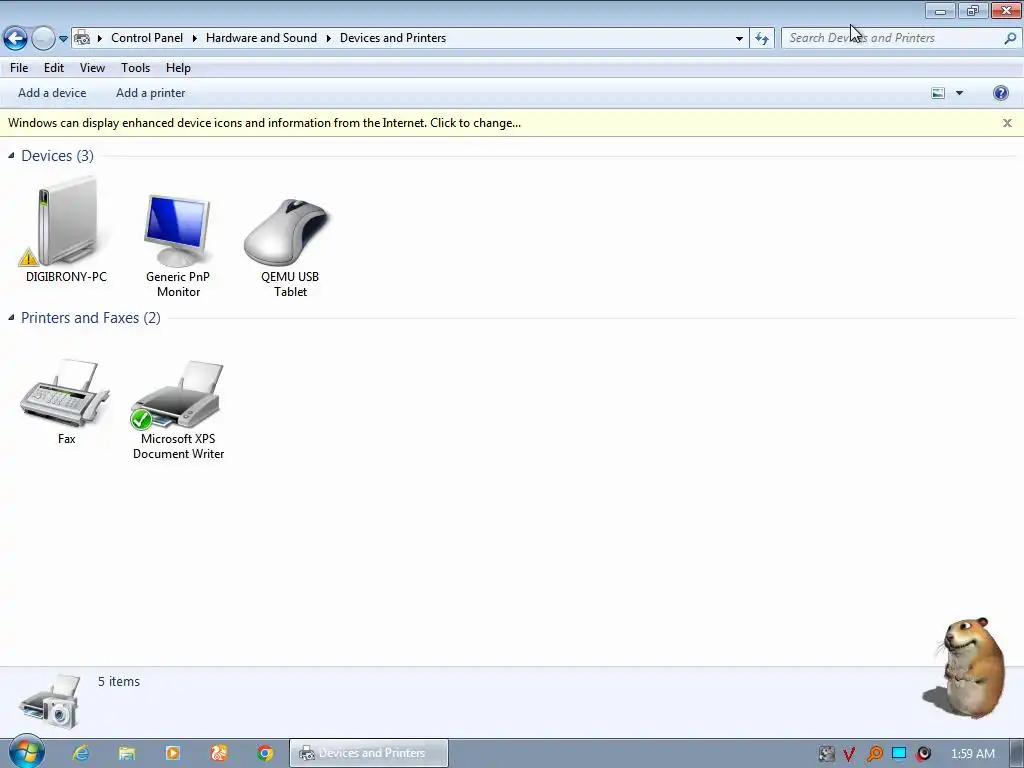Go back using the Back arrow button
1024x768 pixels.
16,39
